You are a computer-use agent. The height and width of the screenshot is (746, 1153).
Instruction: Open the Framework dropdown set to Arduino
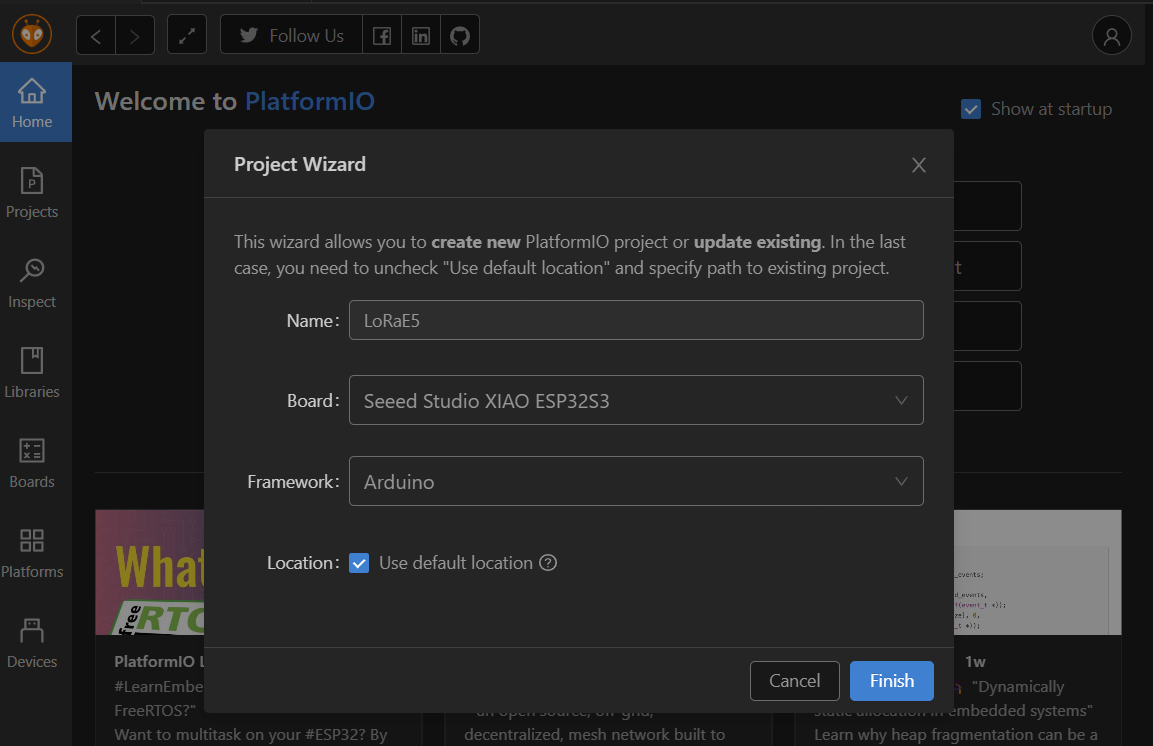[x=636, y=481]
